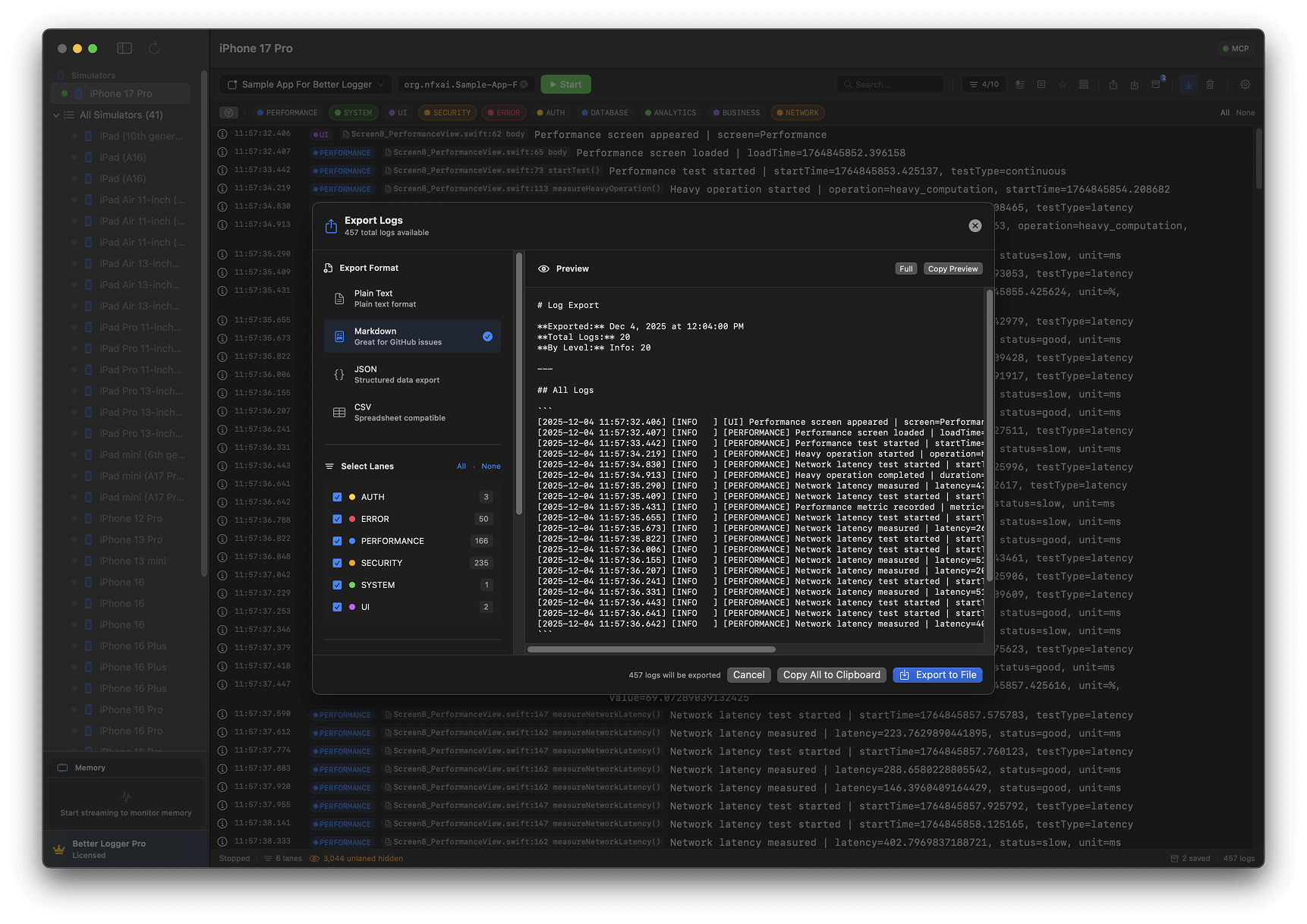Click the trash icon to clear logs

[x=1210, y=85]
